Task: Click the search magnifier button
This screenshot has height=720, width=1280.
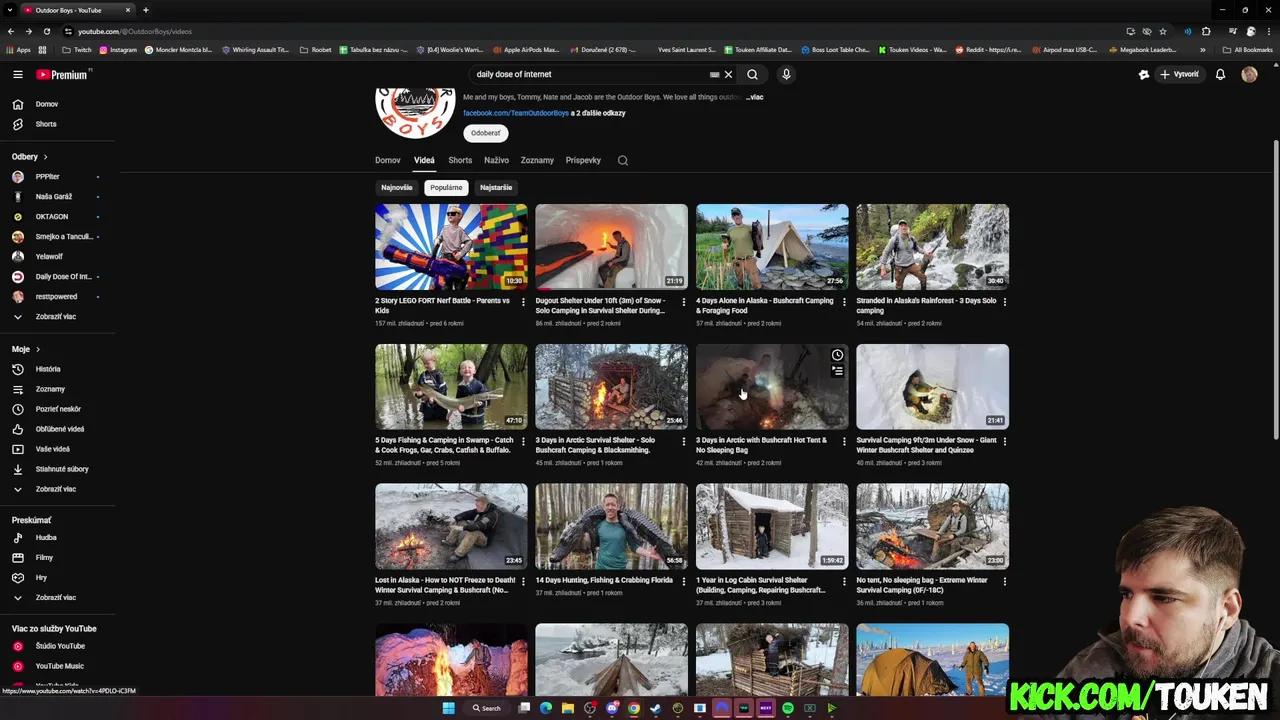Action: (752, 74)
